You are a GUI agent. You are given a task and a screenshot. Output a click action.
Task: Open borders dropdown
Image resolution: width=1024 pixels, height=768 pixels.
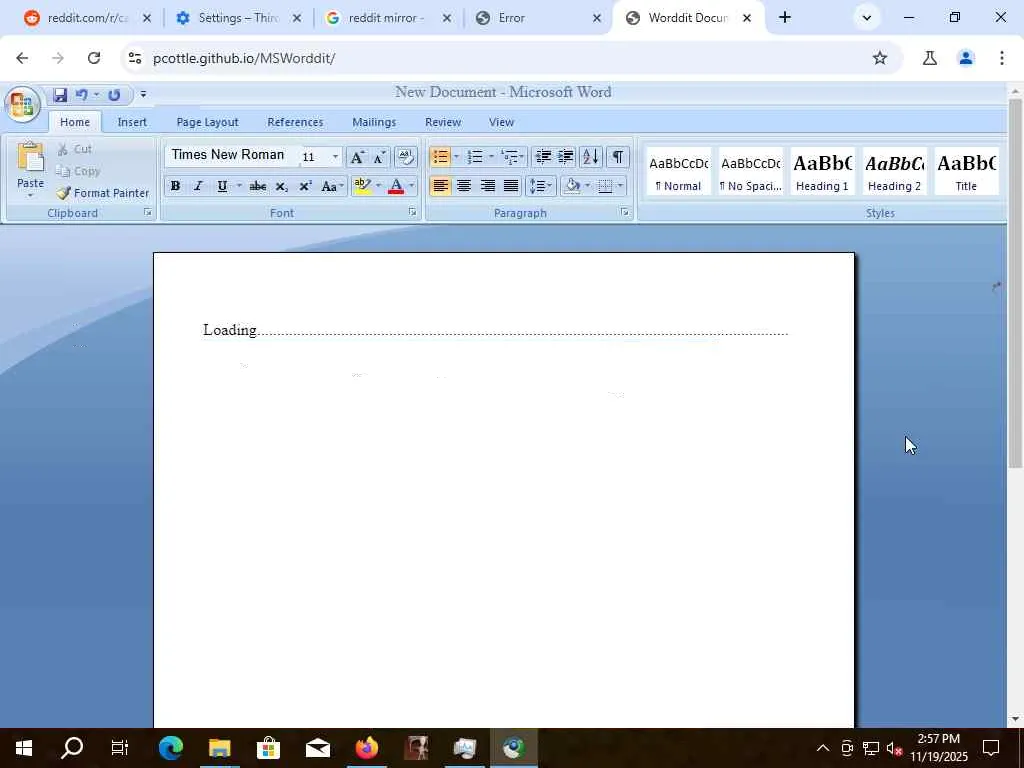[620, 186]
